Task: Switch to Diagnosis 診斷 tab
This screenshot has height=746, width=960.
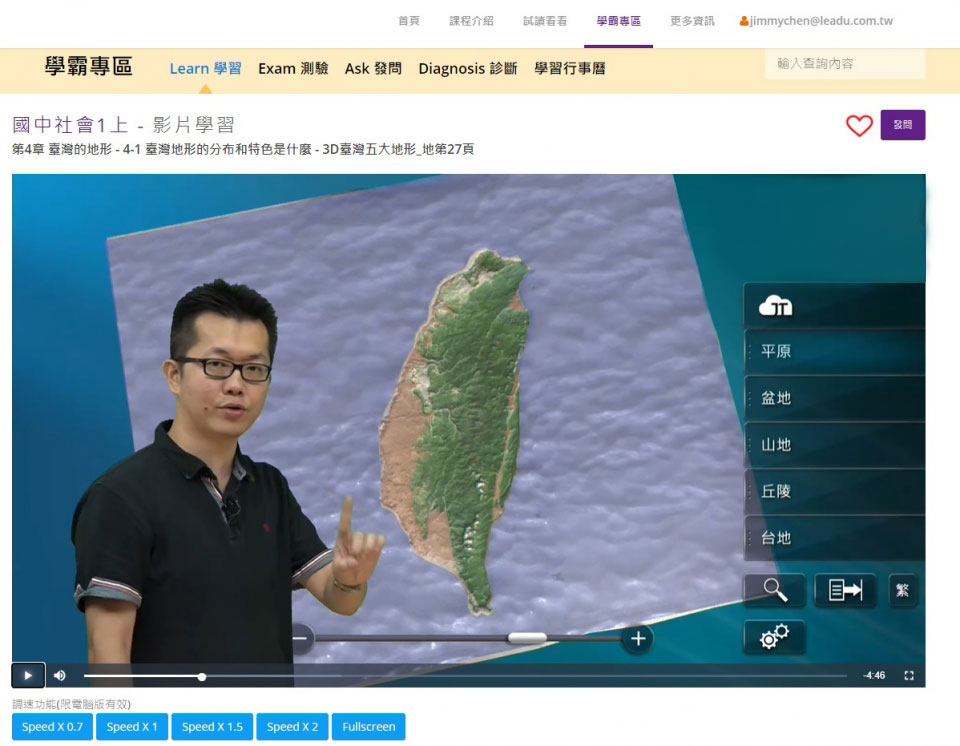Action: coord(467,69)
